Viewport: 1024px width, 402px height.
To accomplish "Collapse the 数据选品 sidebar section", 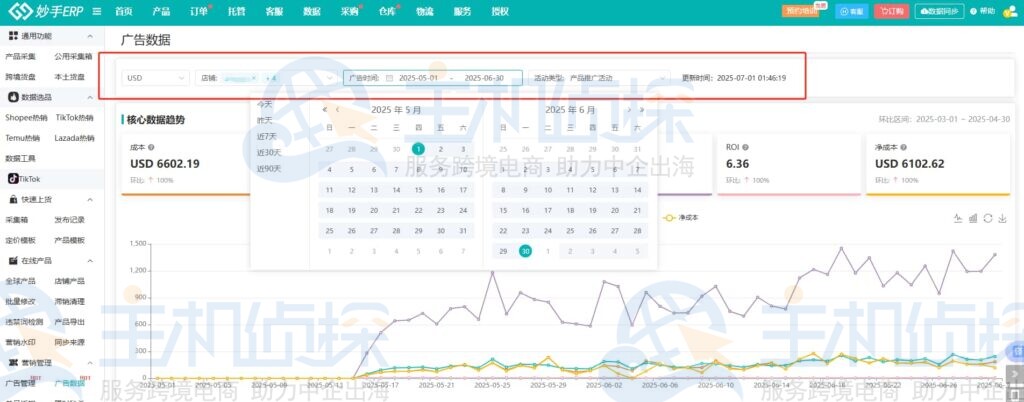I will 89,97.
